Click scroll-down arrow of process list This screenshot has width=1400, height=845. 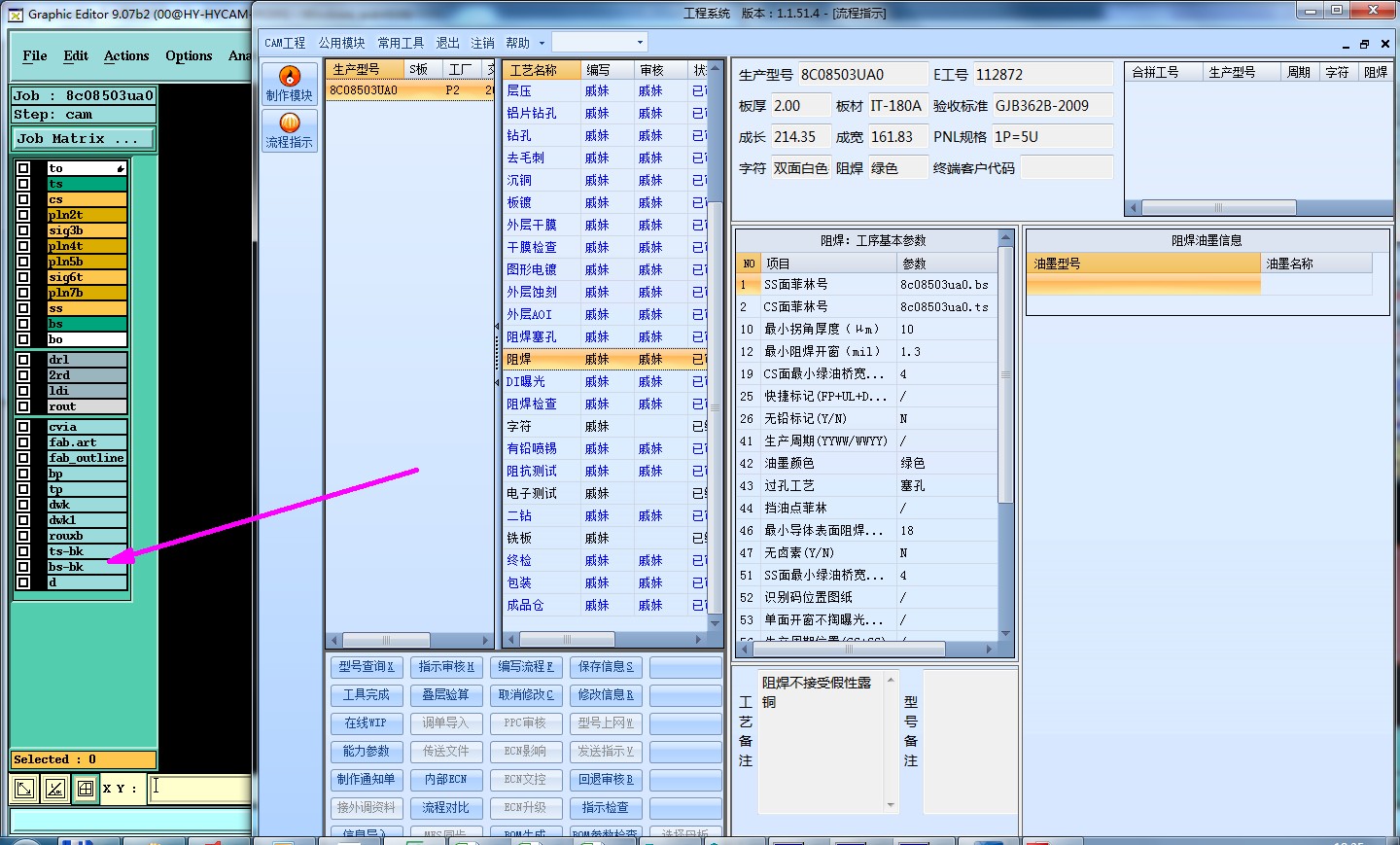click(715, 623)
